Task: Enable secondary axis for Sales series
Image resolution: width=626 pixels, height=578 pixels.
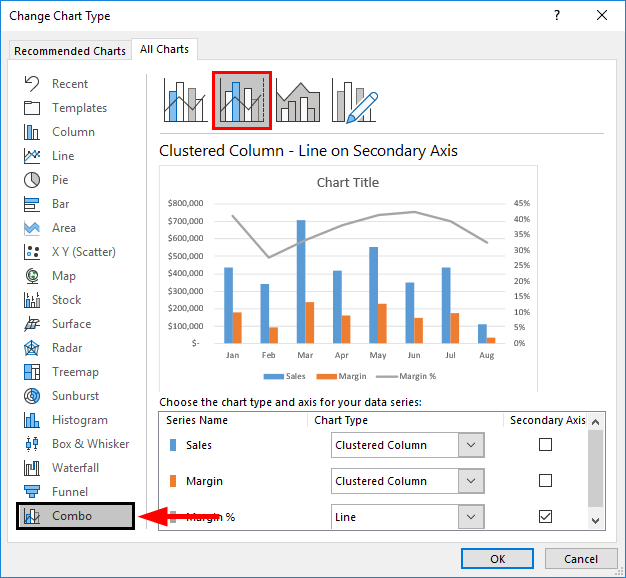Action: pos(545,444)
